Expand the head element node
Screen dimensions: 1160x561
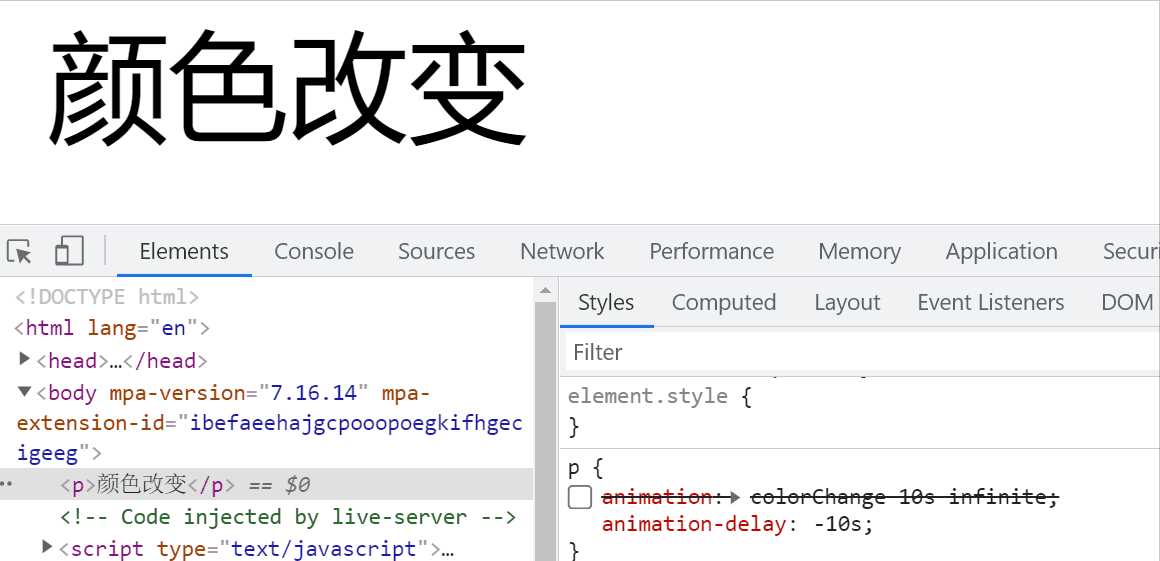pos(24,359)
